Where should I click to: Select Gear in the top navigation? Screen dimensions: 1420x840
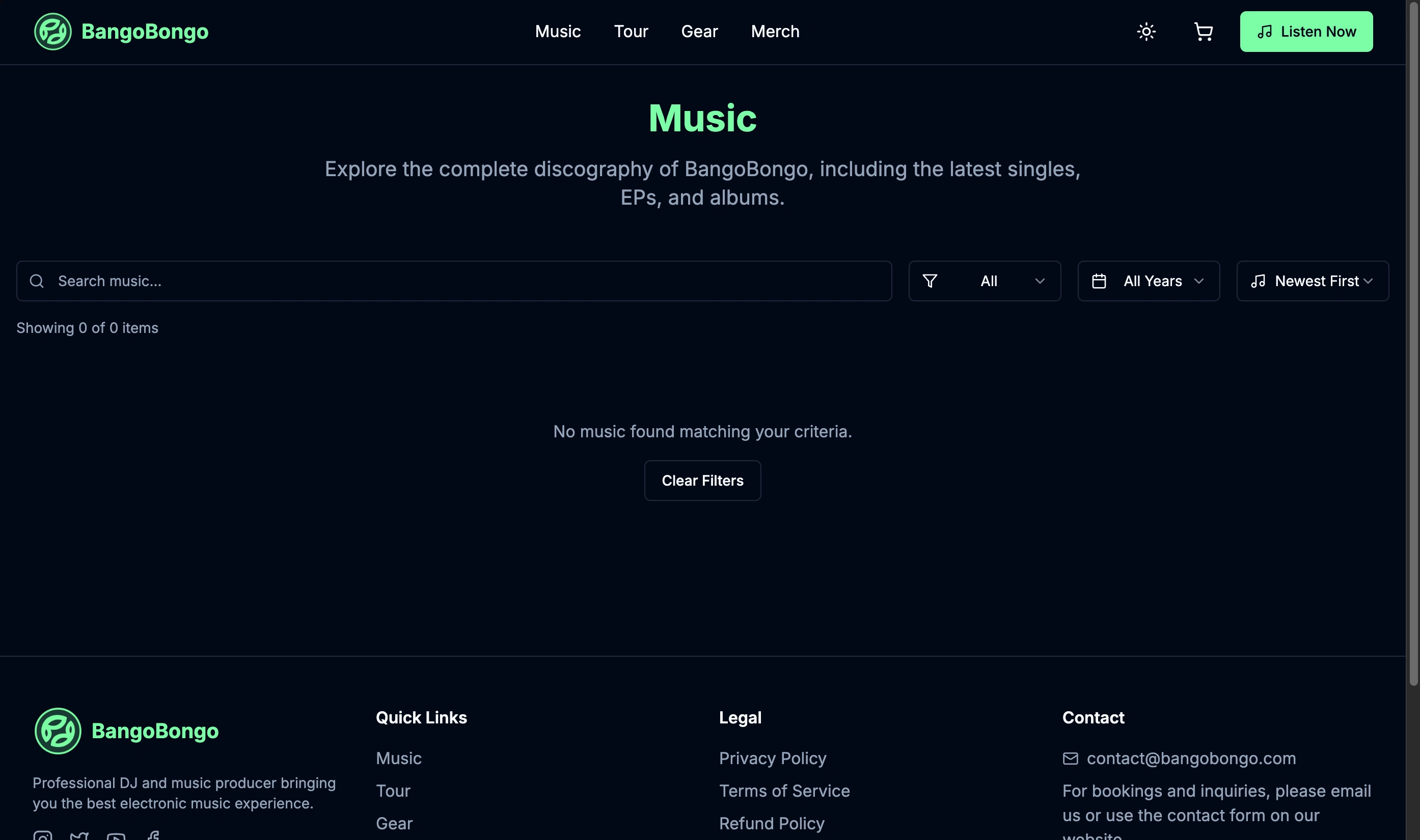click(x=699, y=32)
